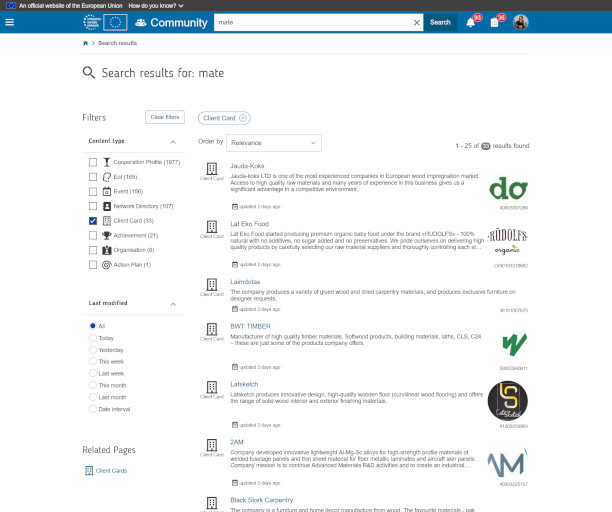Select the Today radio option
This screenshot has width=612, height=512.
coord(93,338)
